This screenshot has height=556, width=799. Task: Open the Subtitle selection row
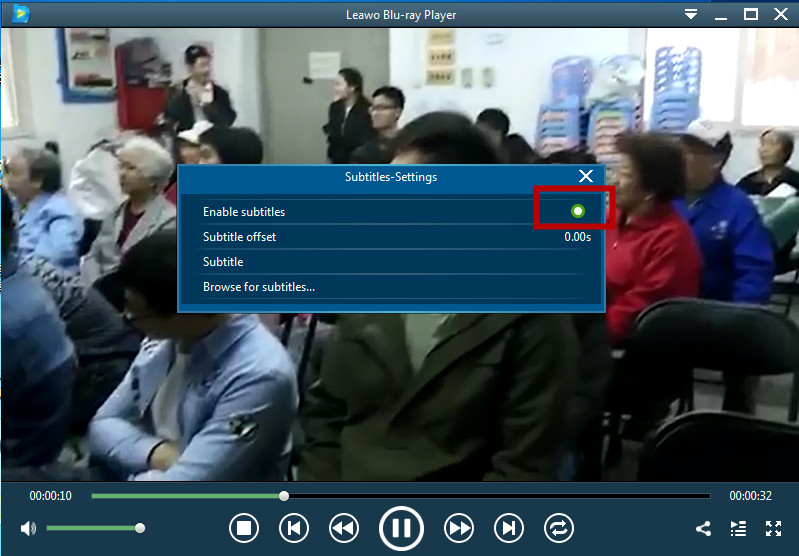tap(391, 262)
